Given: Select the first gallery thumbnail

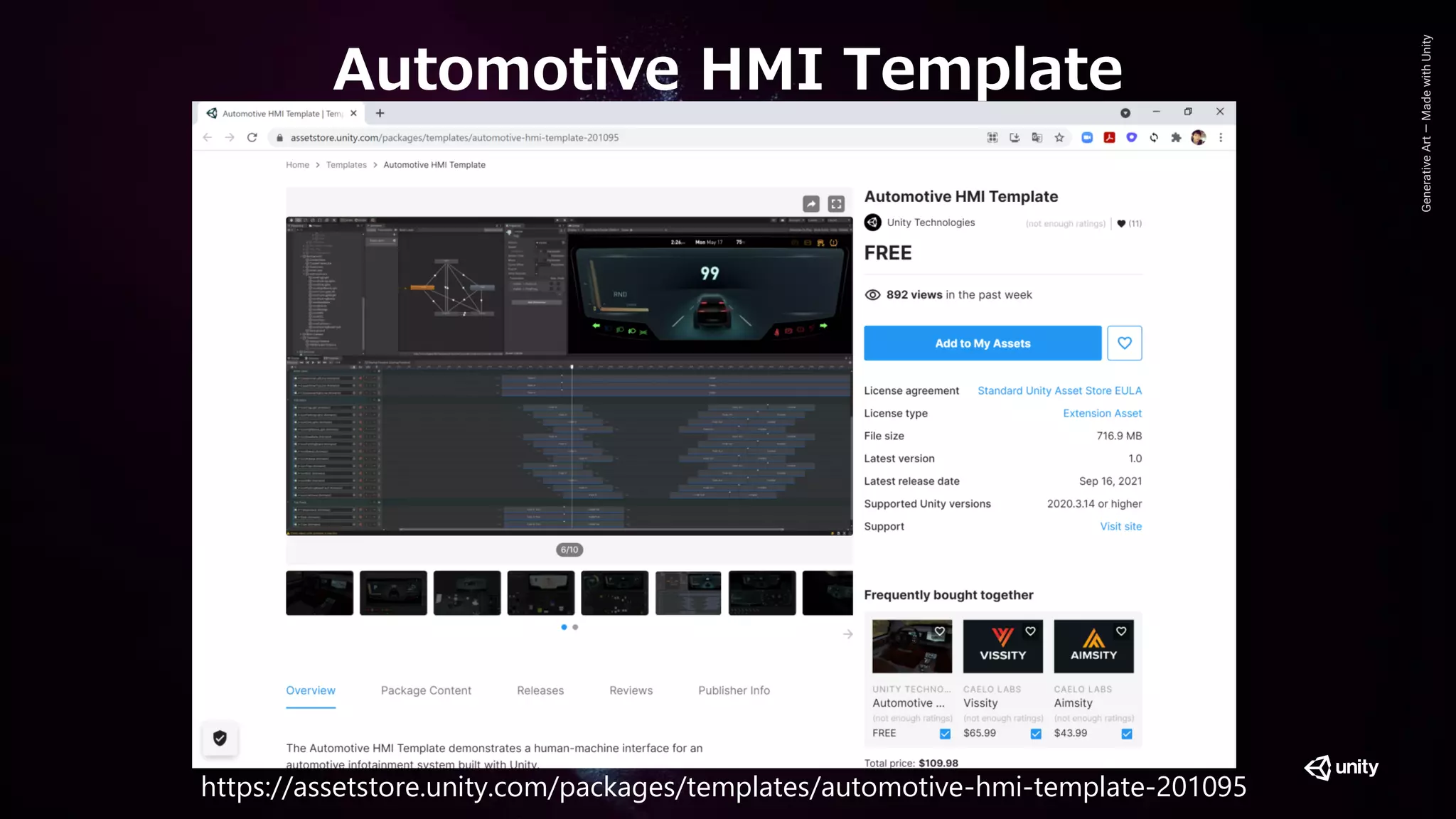Looking at the screenshot, I should click(x=320, y=593).
